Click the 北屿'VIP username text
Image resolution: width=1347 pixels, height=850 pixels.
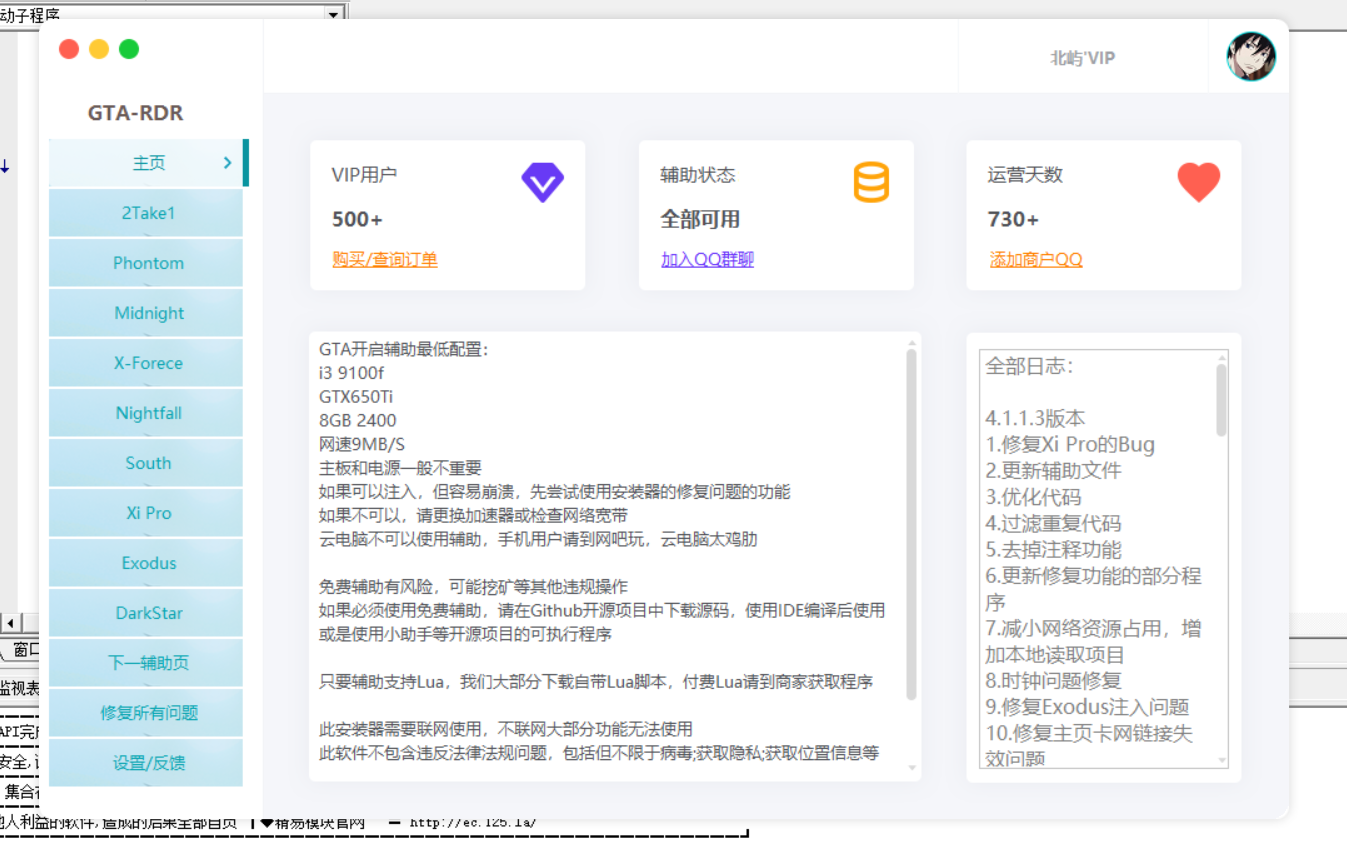point(1082,58)
